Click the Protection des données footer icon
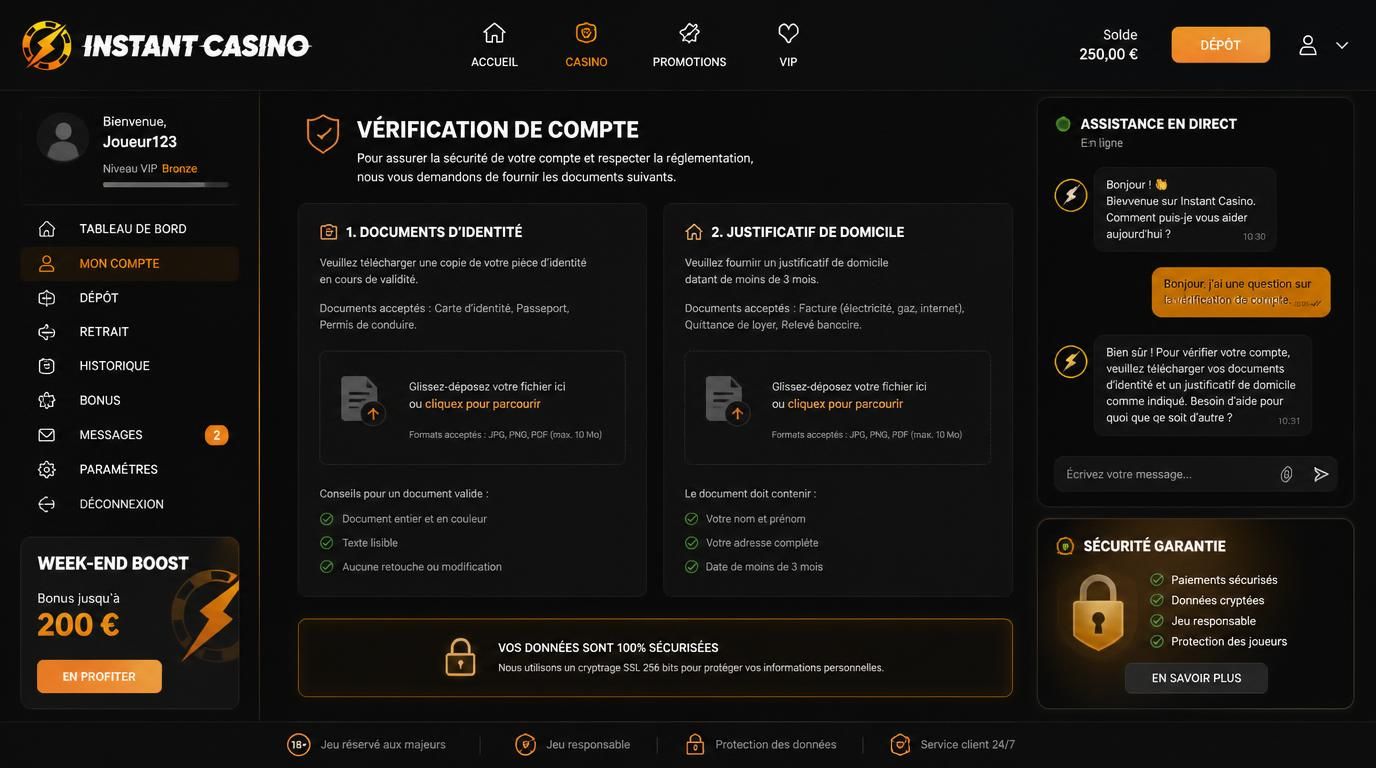Image resolution: width=1376 pixels, height=768 pixels. coord(695,744)
